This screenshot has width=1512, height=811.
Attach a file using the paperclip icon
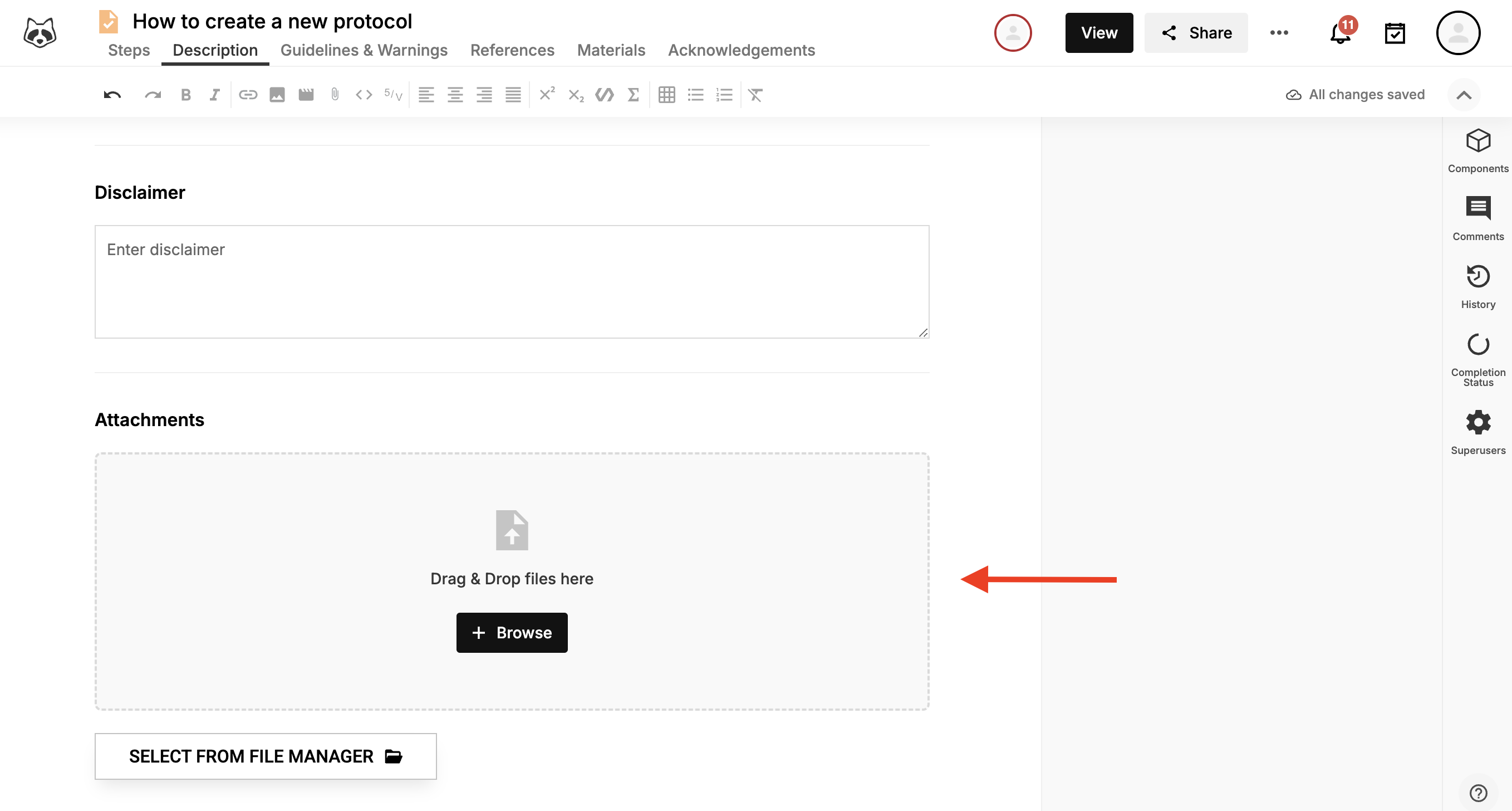point(335,95)
